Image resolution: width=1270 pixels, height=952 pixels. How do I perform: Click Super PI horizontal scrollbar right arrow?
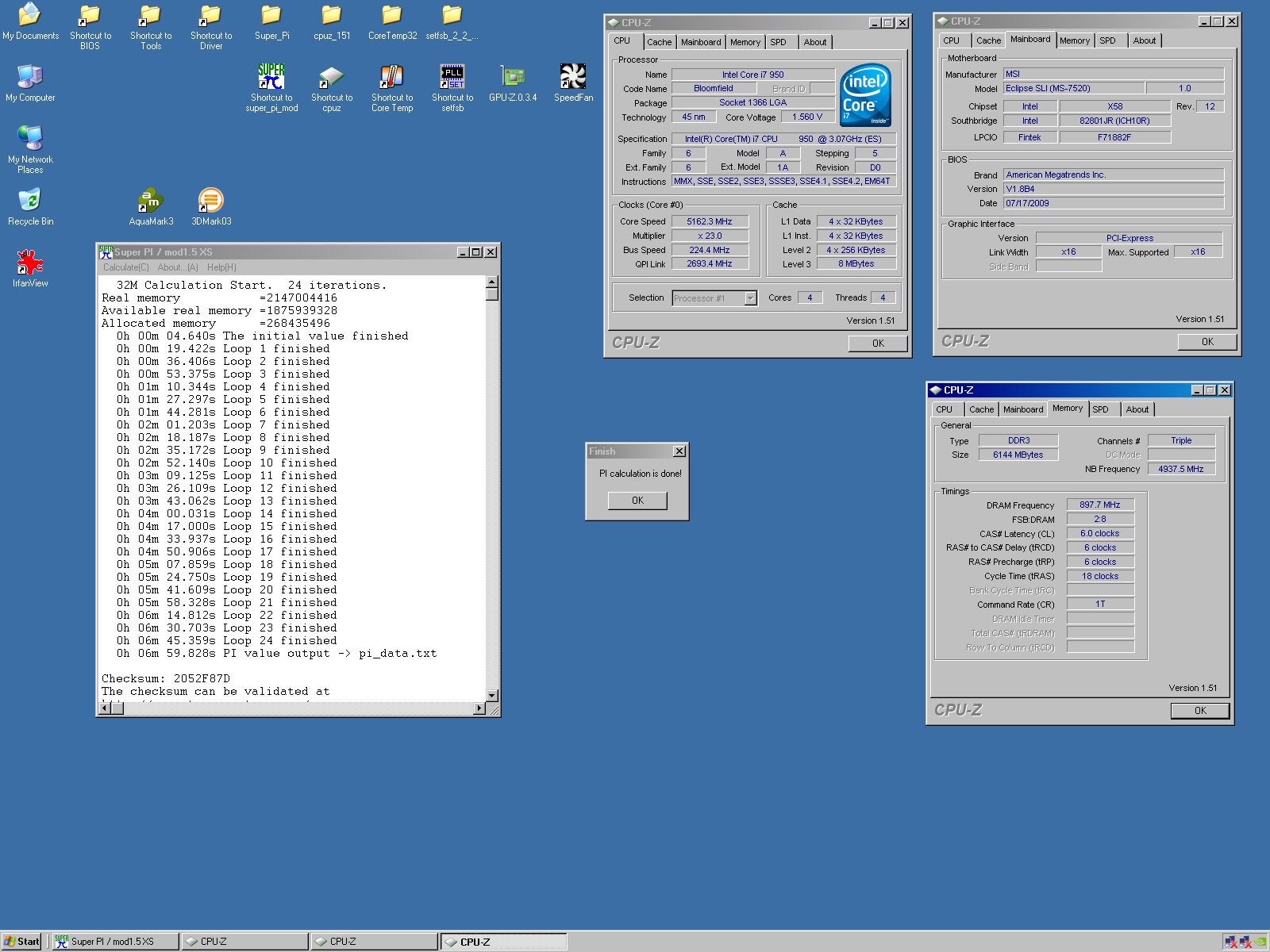[479, 708]
